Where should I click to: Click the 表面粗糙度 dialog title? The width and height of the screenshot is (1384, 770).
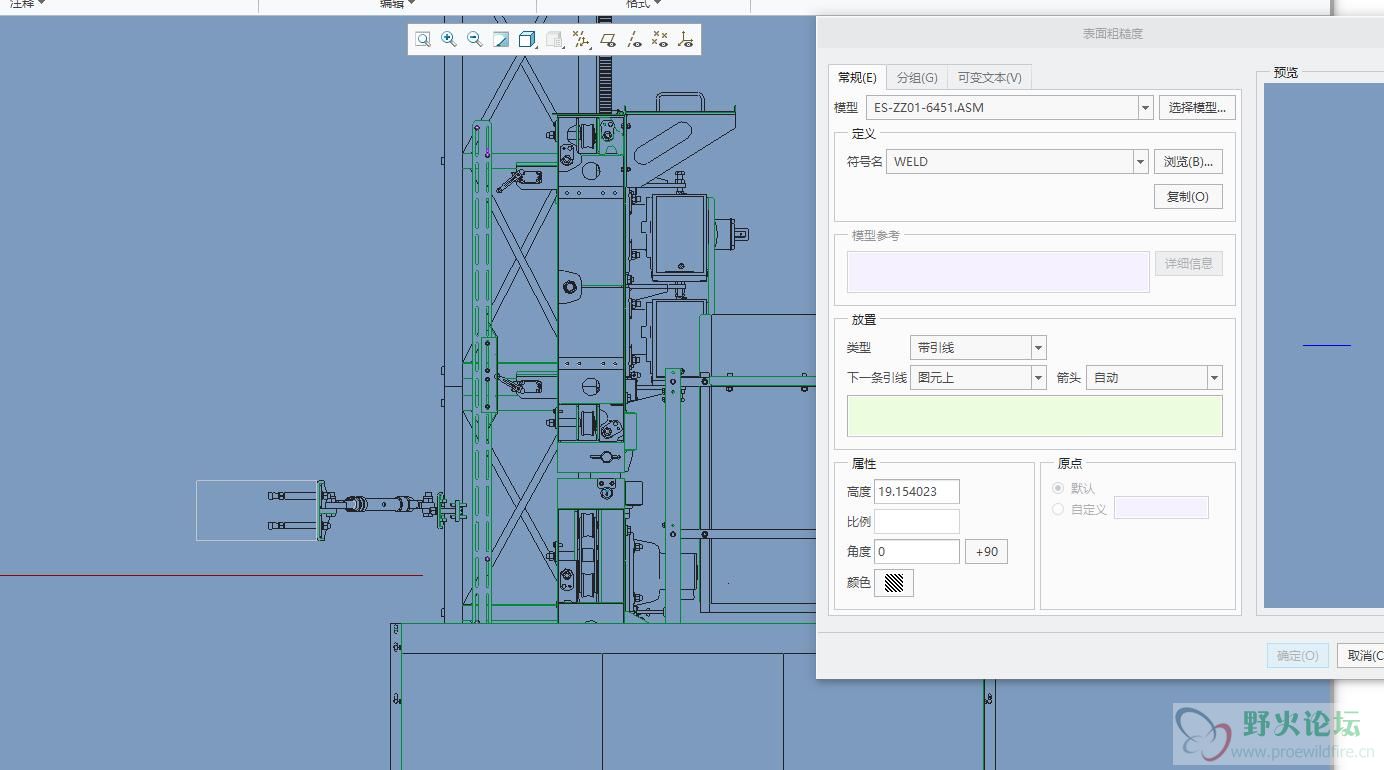click(x=1112, y=33)
